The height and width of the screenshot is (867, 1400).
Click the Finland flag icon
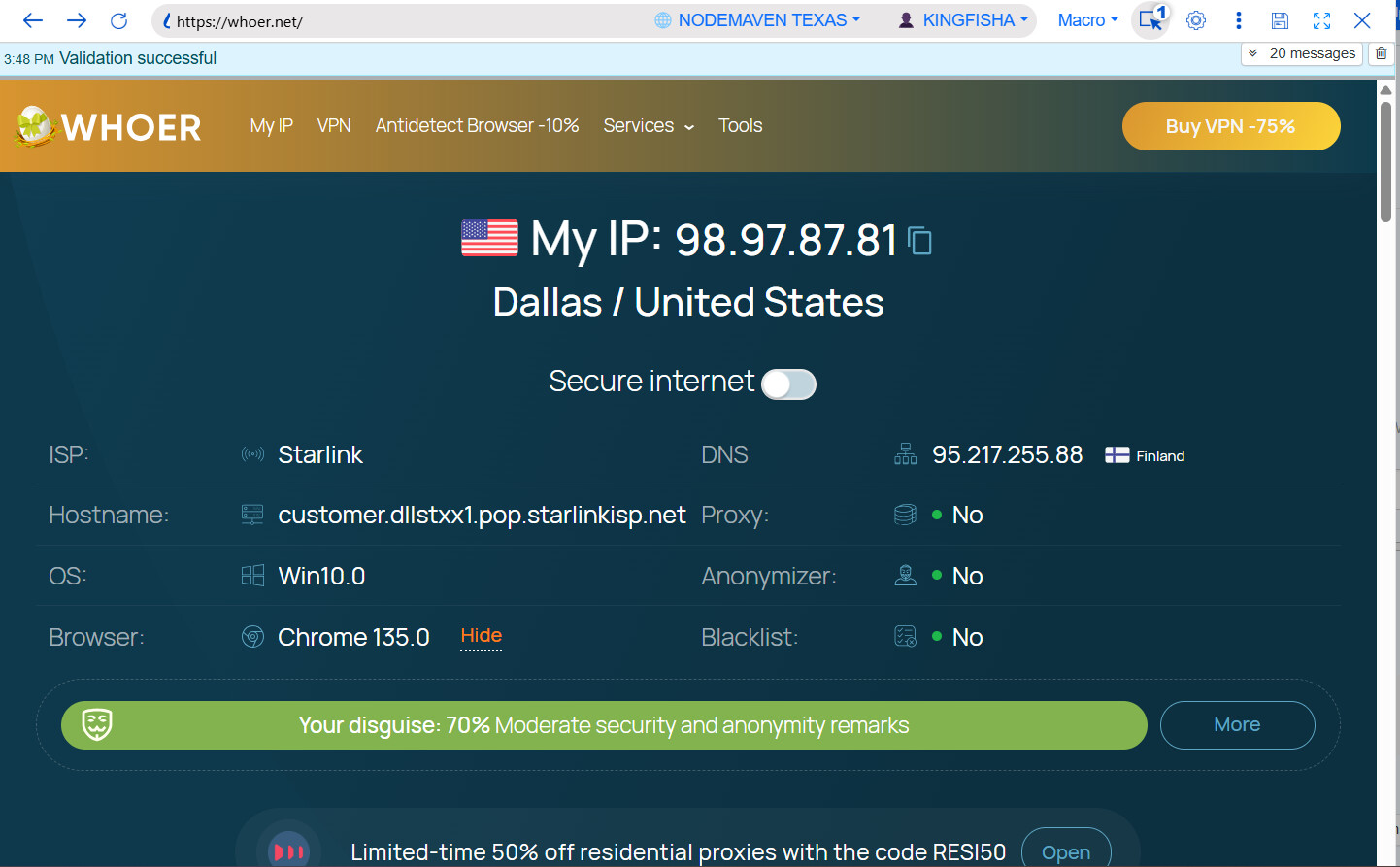pyautogui.click(x=1117, y=455)
